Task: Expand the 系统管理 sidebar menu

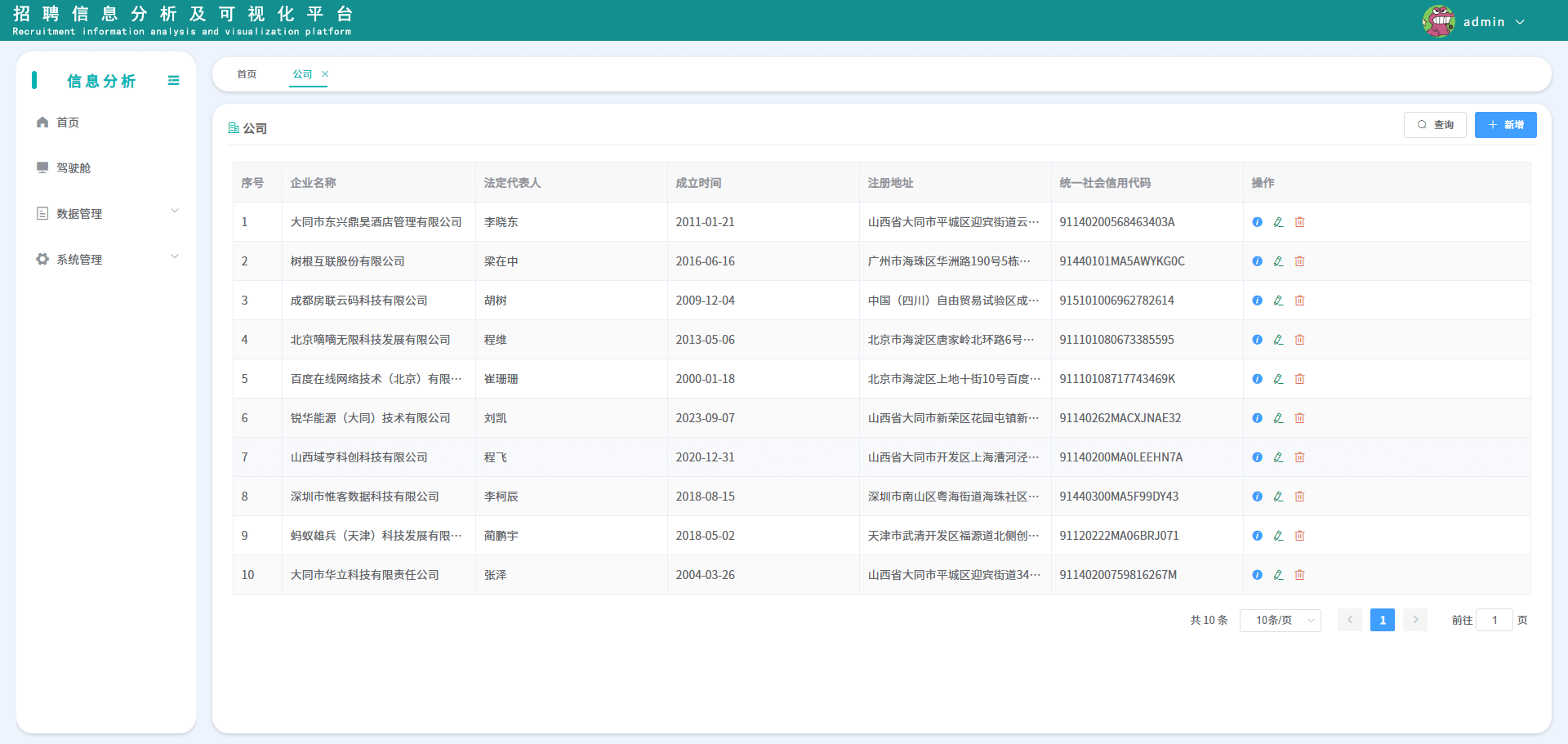Action: (x=106, y=259)
